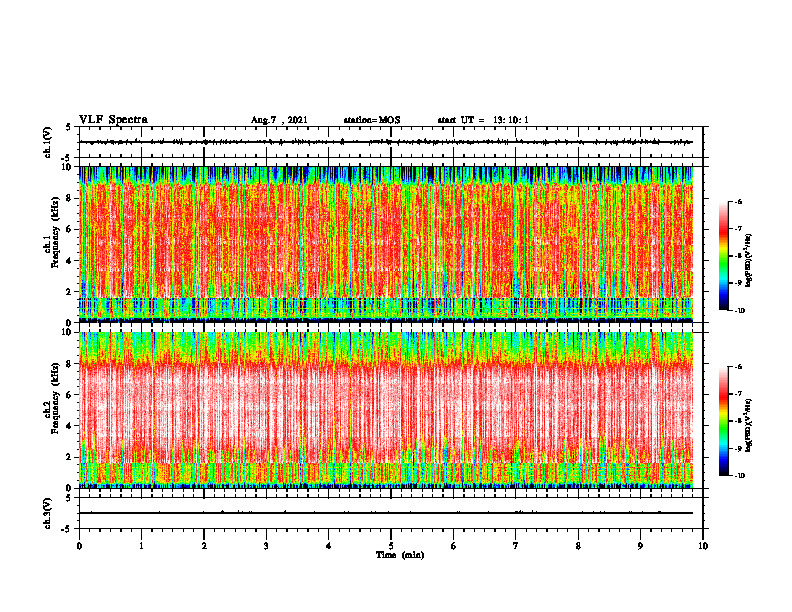Click the 'Time (min)' axis label
The width and height of the screenshot is (792, 612).
[400, 555]
